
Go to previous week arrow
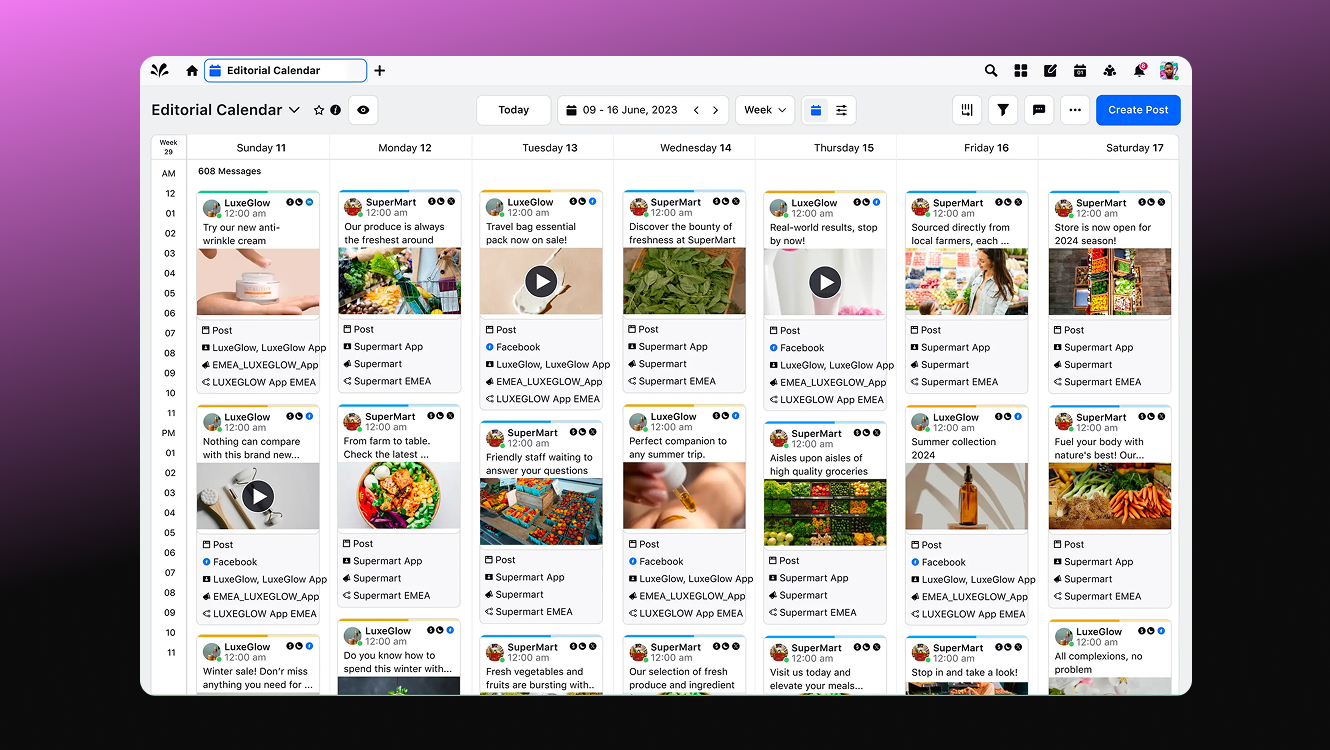pyautogui.click(x=697, y=110)
